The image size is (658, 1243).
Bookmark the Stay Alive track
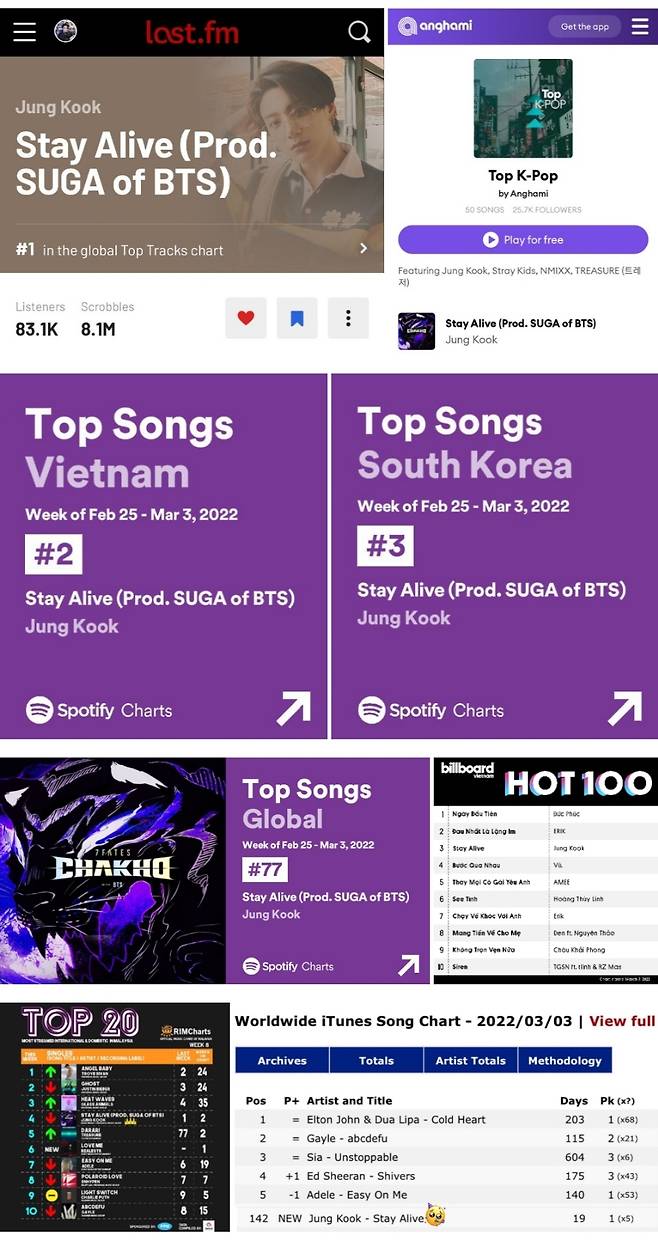pos(296,318)
